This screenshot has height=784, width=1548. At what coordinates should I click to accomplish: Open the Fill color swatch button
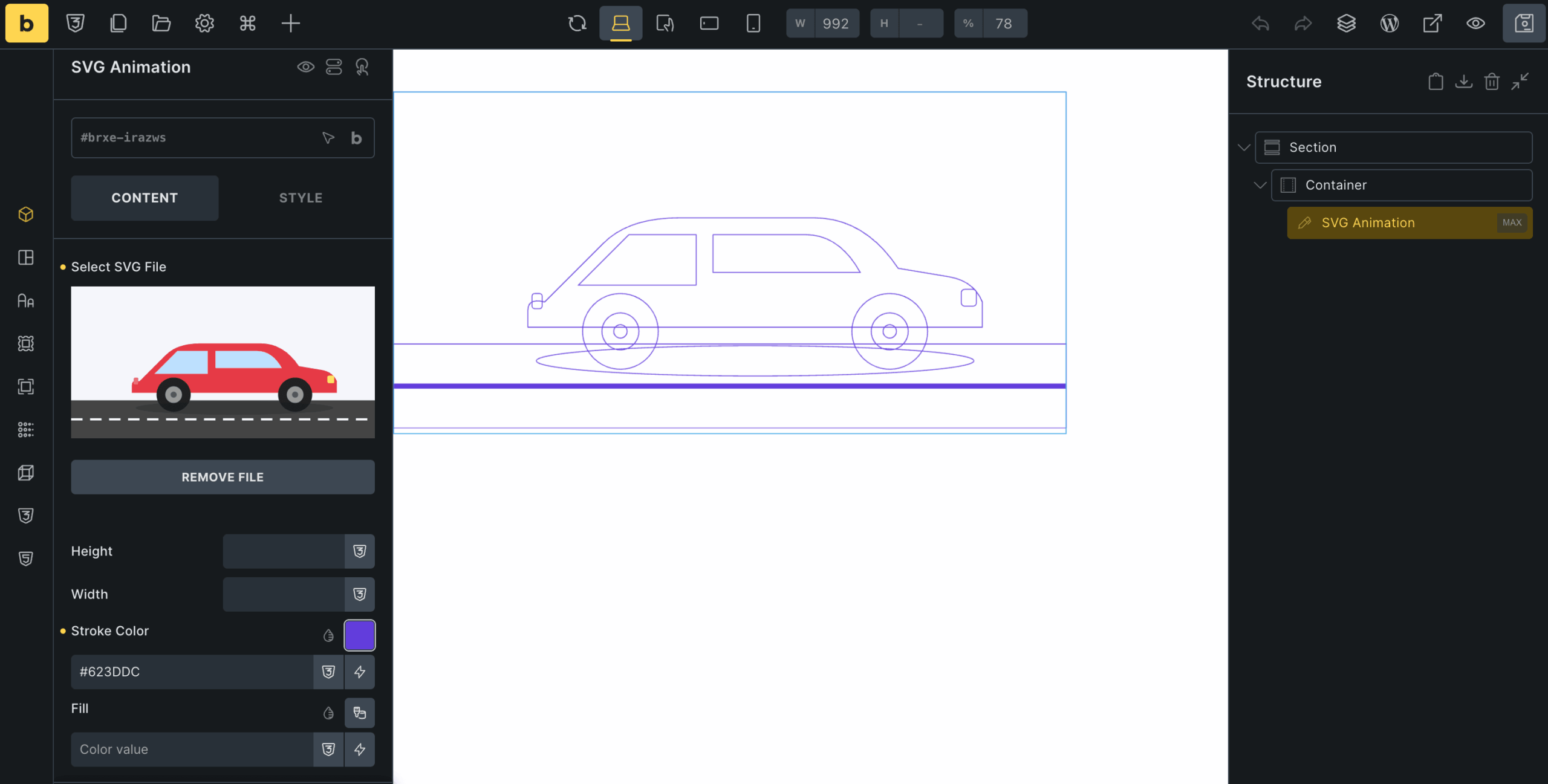point(360,713)
